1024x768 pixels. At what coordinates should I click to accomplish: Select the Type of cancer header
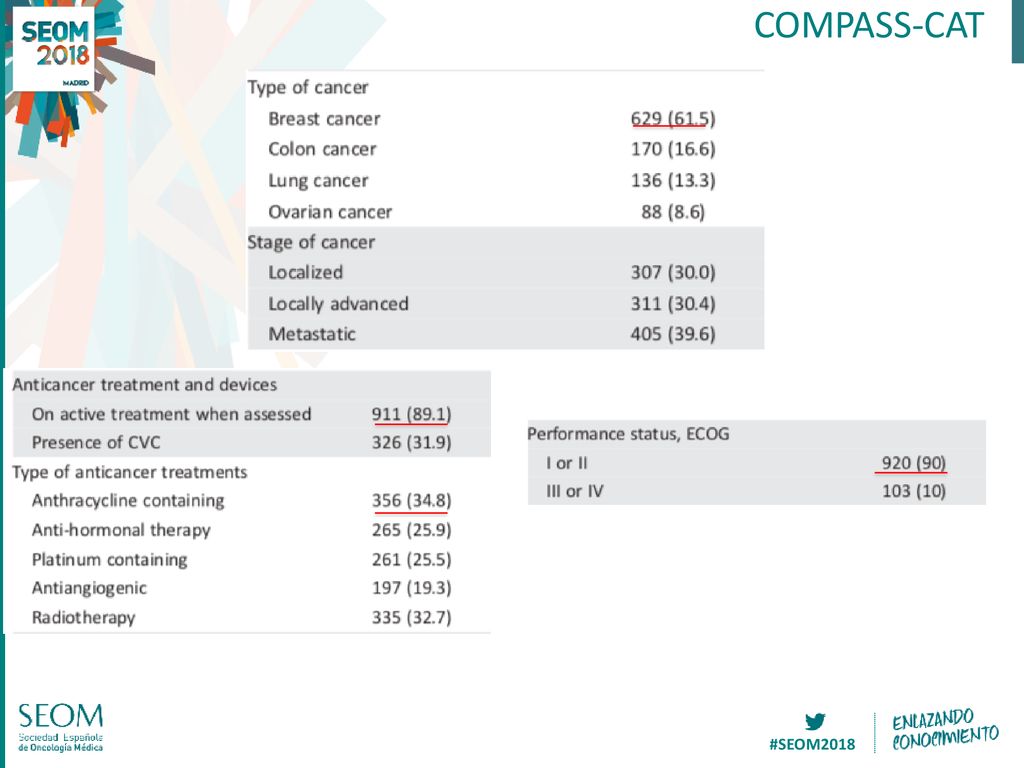click(x=308, y=88)
